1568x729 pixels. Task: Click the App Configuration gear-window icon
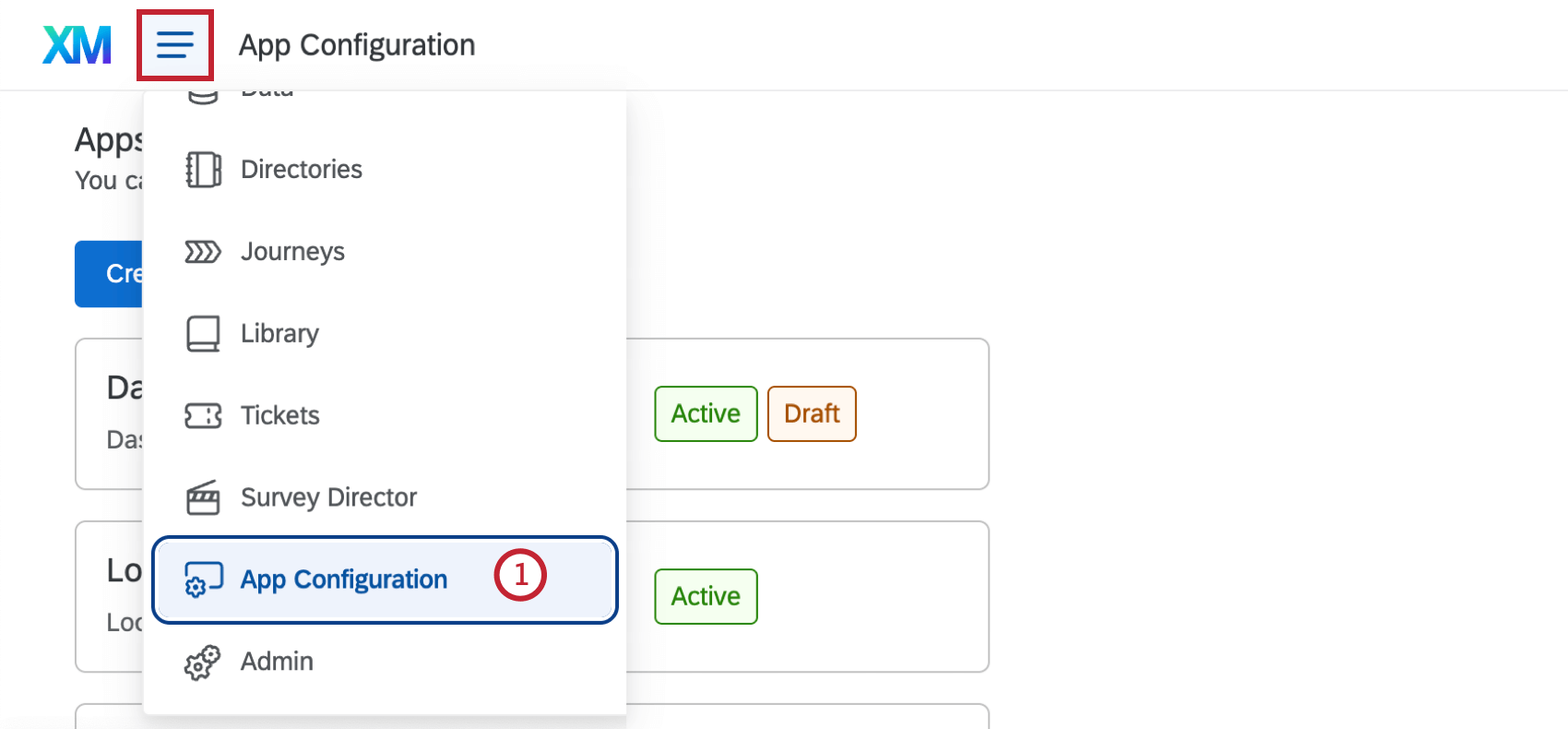[x=202, y=580]
